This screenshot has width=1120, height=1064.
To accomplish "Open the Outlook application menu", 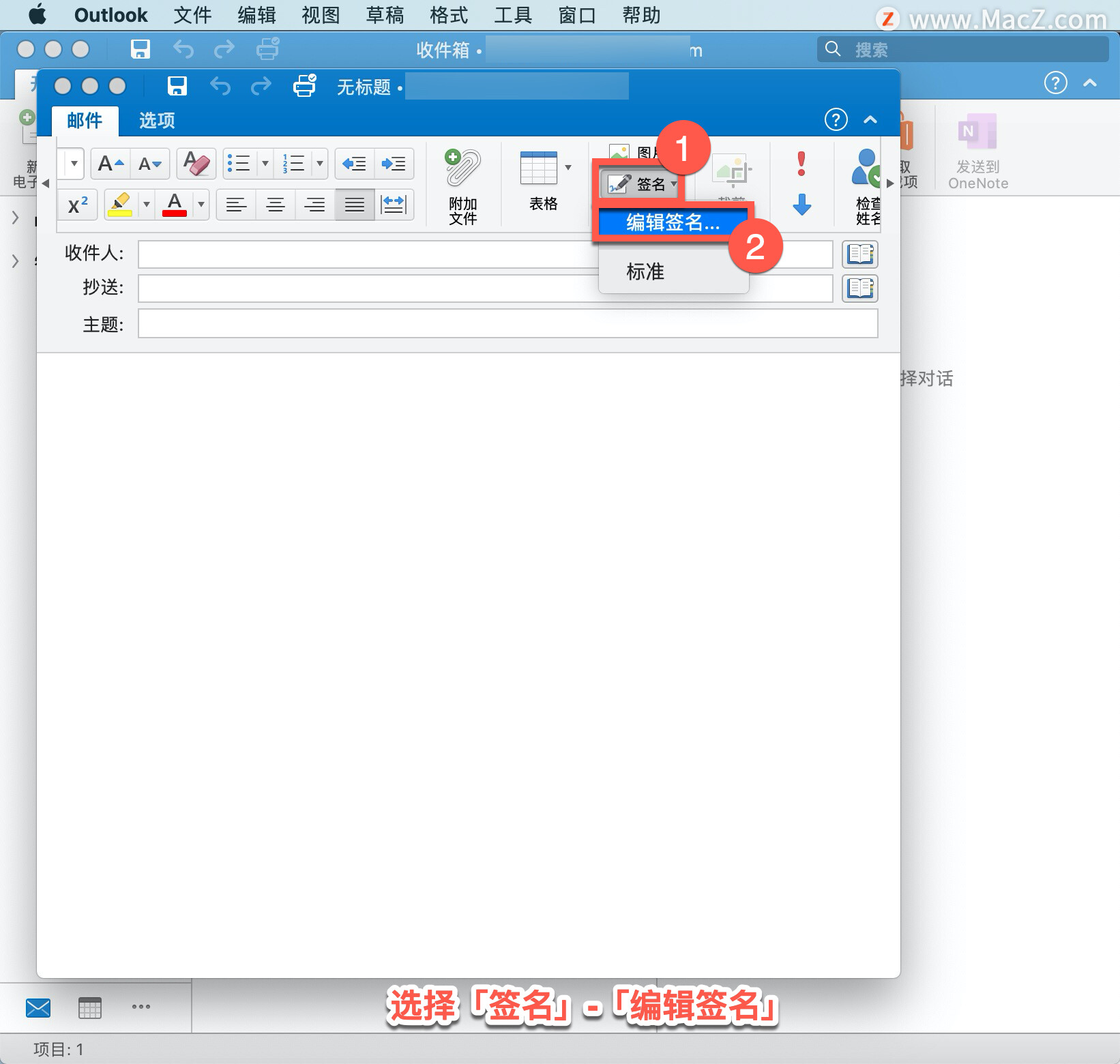I will coord(110,15).
